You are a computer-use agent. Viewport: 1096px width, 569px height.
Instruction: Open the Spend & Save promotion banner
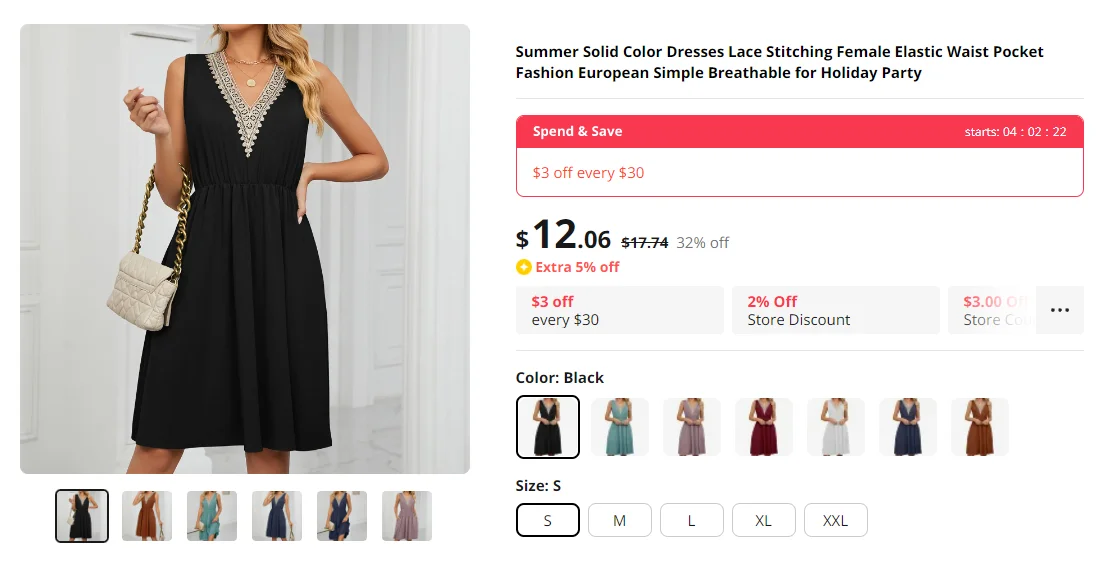[x=799, y=156]
